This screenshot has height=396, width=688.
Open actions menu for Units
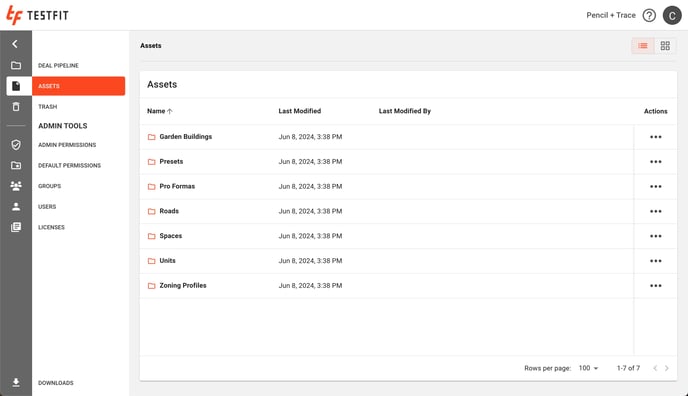pos(656,261)
